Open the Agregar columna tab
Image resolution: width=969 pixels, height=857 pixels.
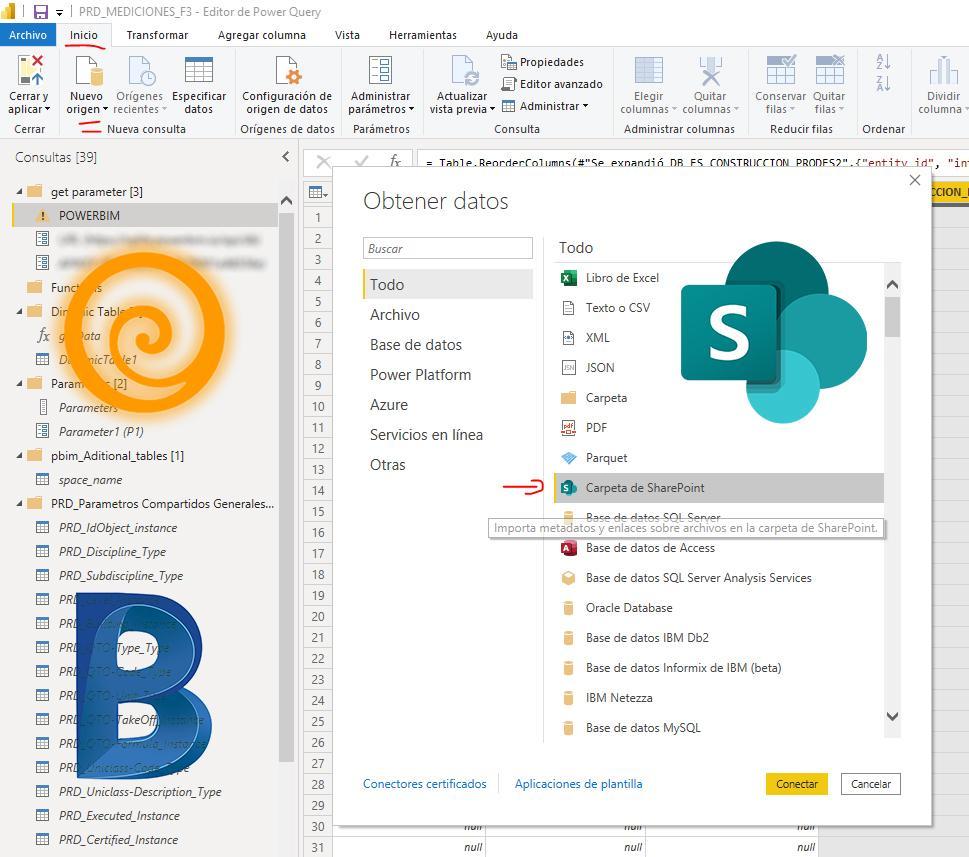pos(262,35)
